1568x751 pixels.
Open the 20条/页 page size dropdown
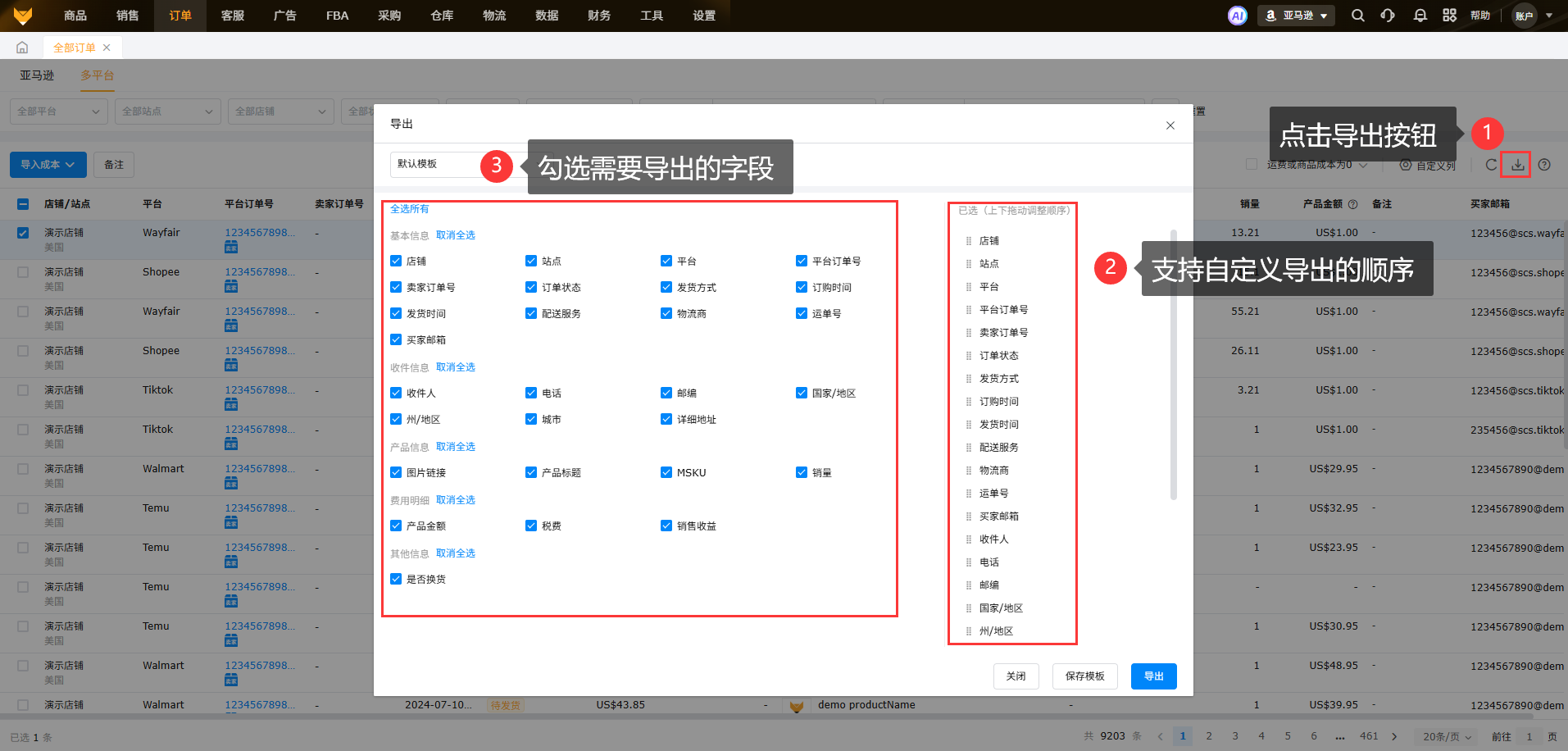tap(1447, 737)
